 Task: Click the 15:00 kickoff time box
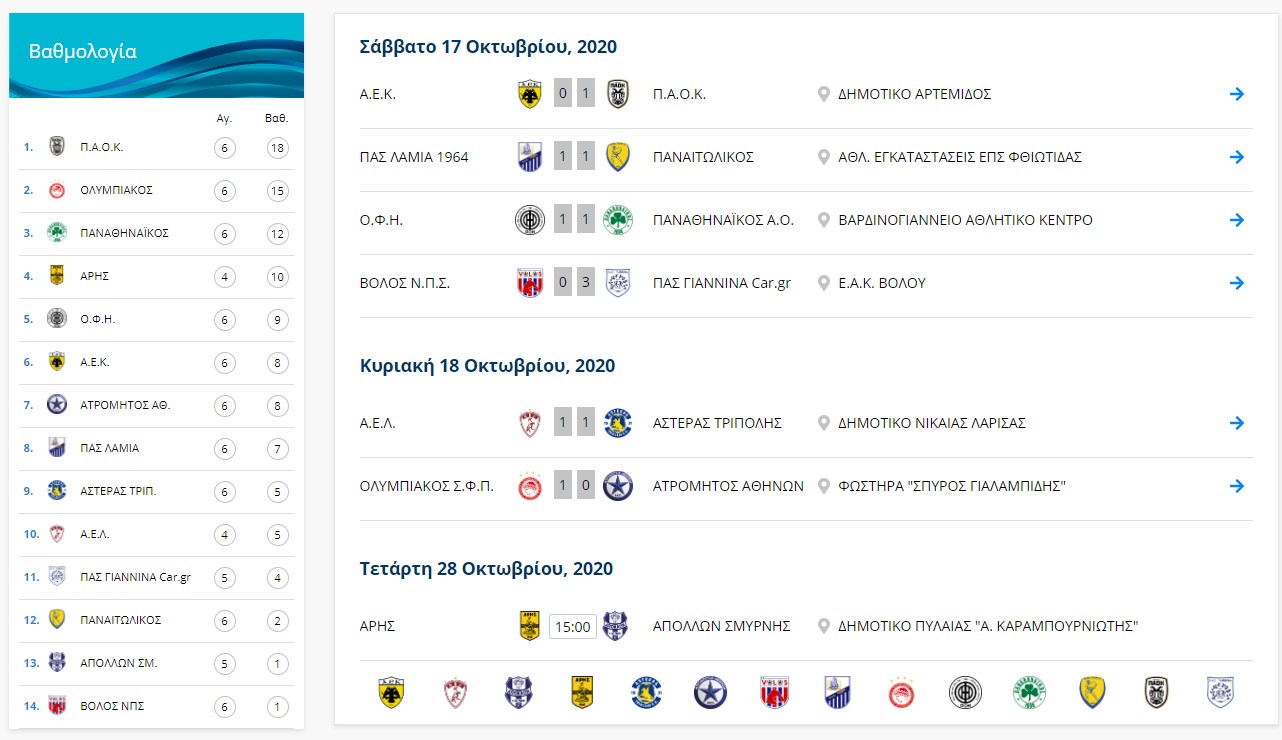point(572,628)
